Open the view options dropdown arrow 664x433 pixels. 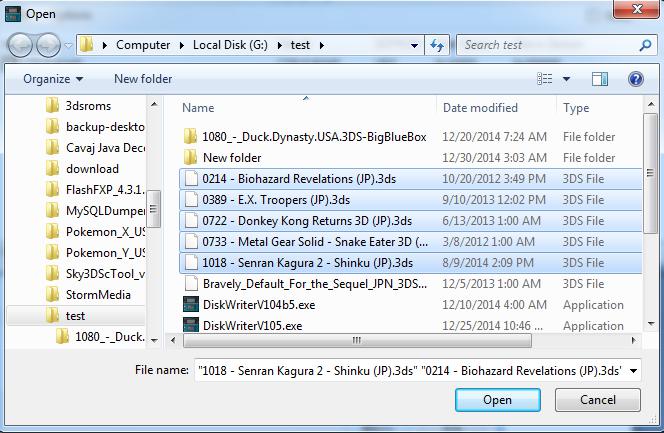tap(566, 79)
